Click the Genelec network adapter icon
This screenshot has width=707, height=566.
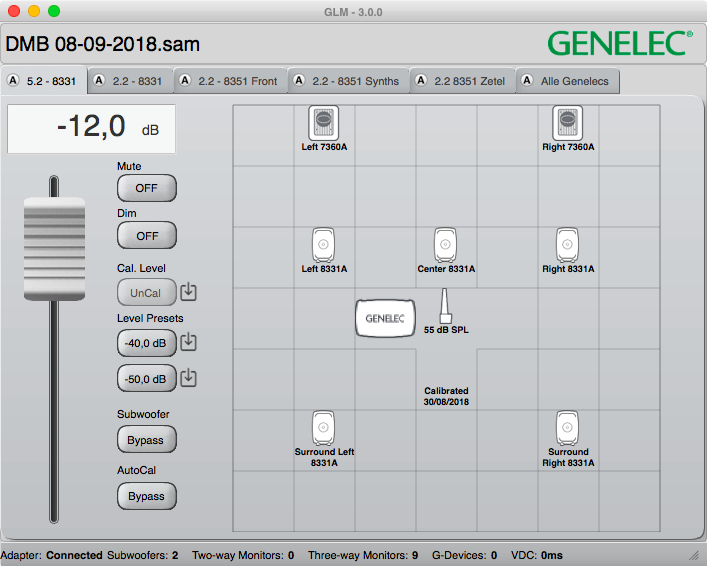[385, 318]
